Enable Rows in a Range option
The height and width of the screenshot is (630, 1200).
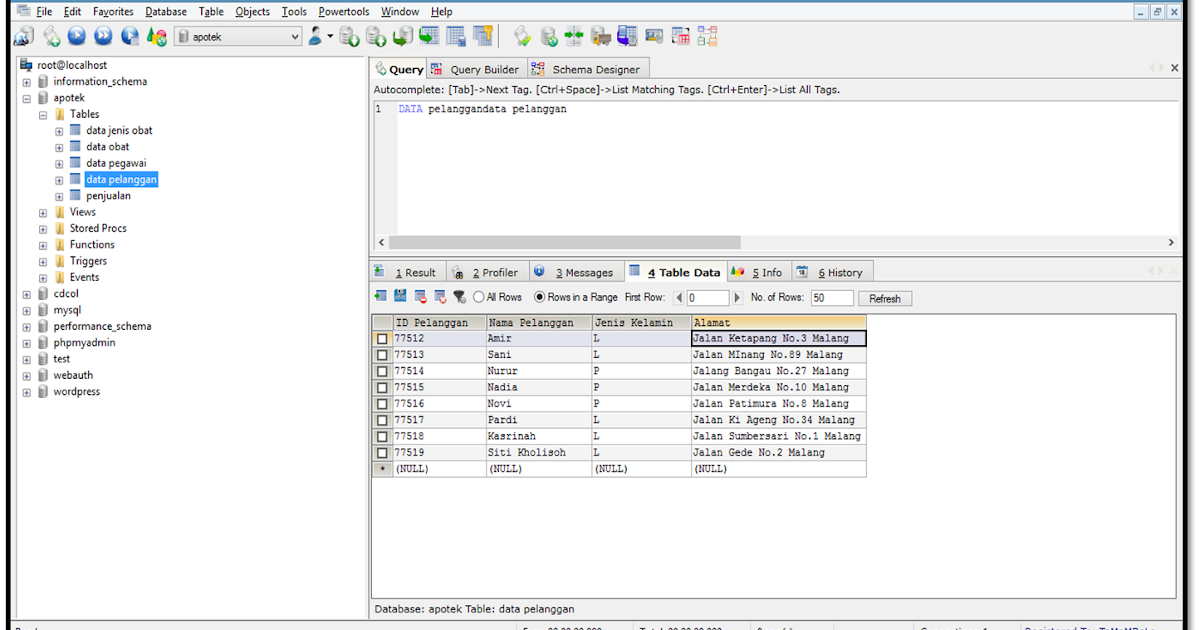coord(539,296)
